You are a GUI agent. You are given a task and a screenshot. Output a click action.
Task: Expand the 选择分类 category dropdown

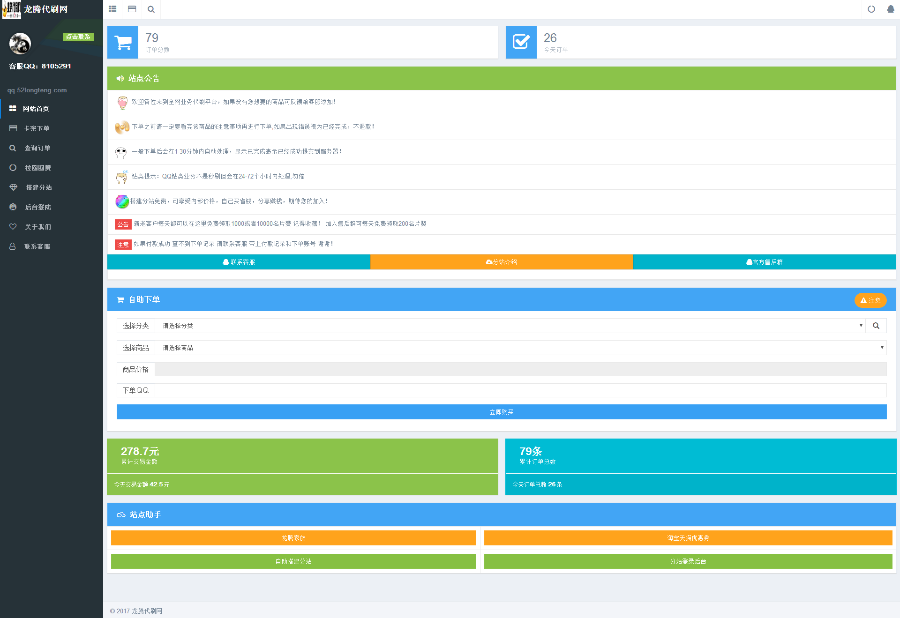(510, 325)
